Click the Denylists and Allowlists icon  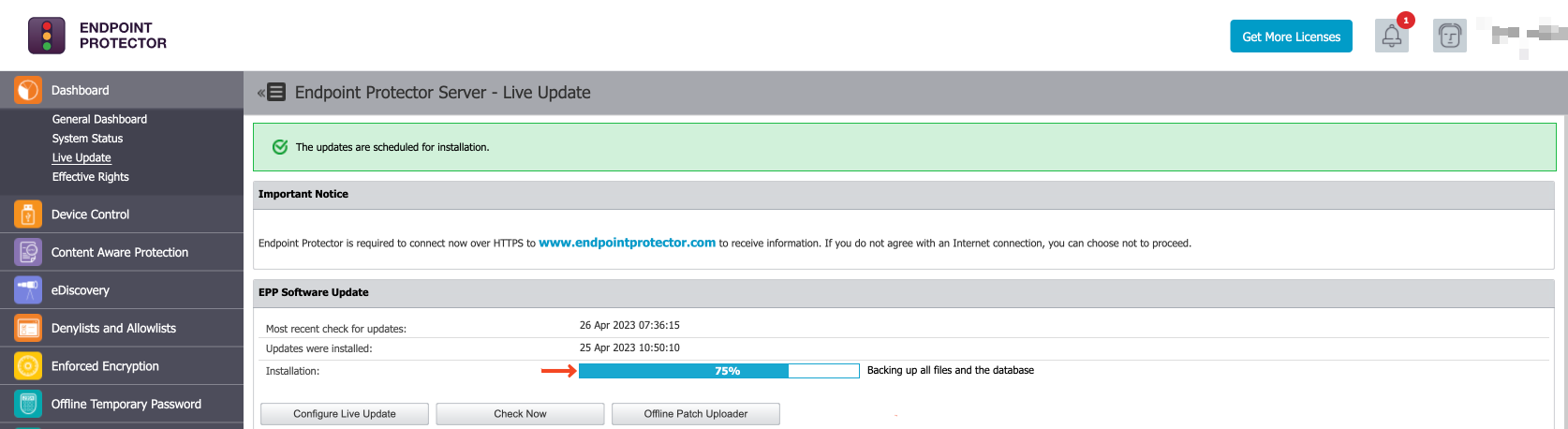(x=28, y=328)
